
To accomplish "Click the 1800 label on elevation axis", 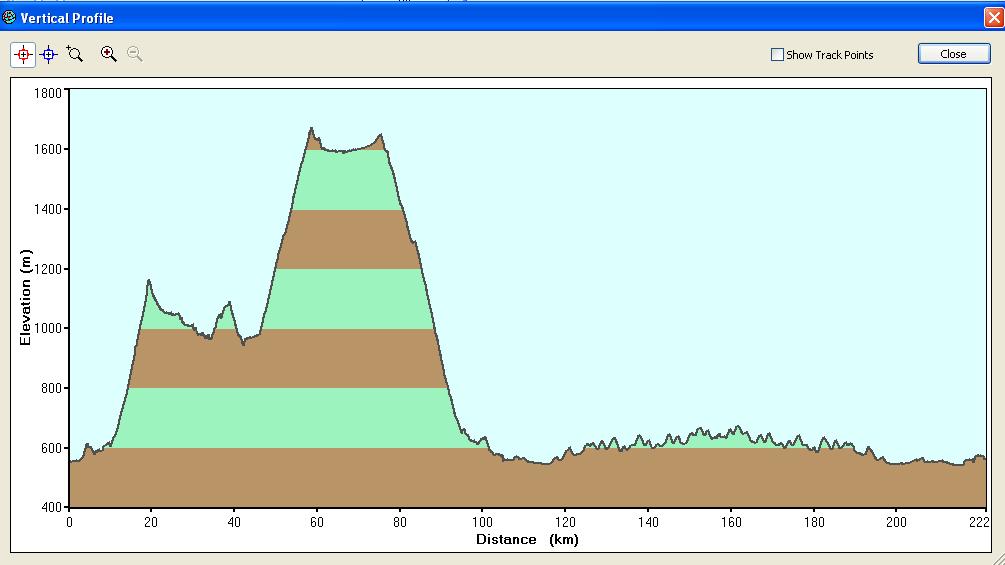I will (47, 93).
